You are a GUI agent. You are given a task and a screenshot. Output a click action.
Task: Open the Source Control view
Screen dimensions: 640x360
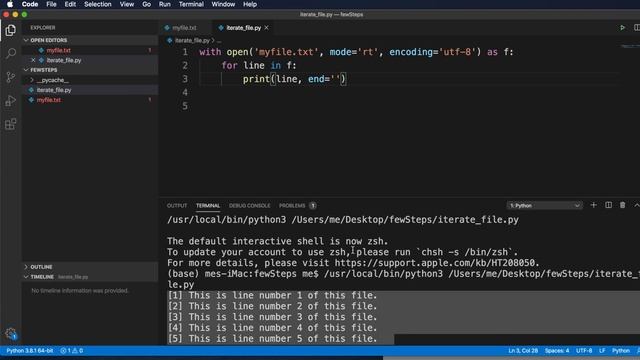click(x=11, y=77)
